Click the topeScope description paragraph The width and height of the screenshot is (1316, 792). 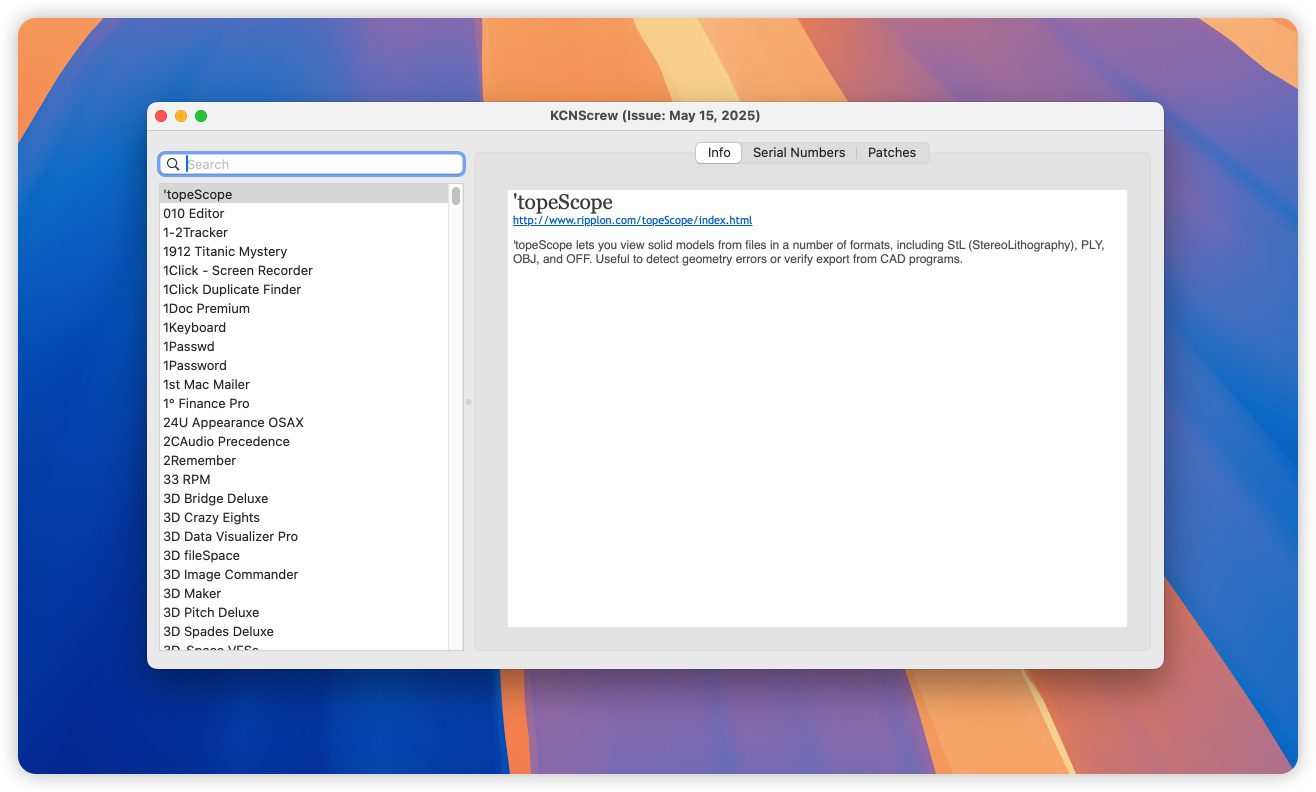808,252
